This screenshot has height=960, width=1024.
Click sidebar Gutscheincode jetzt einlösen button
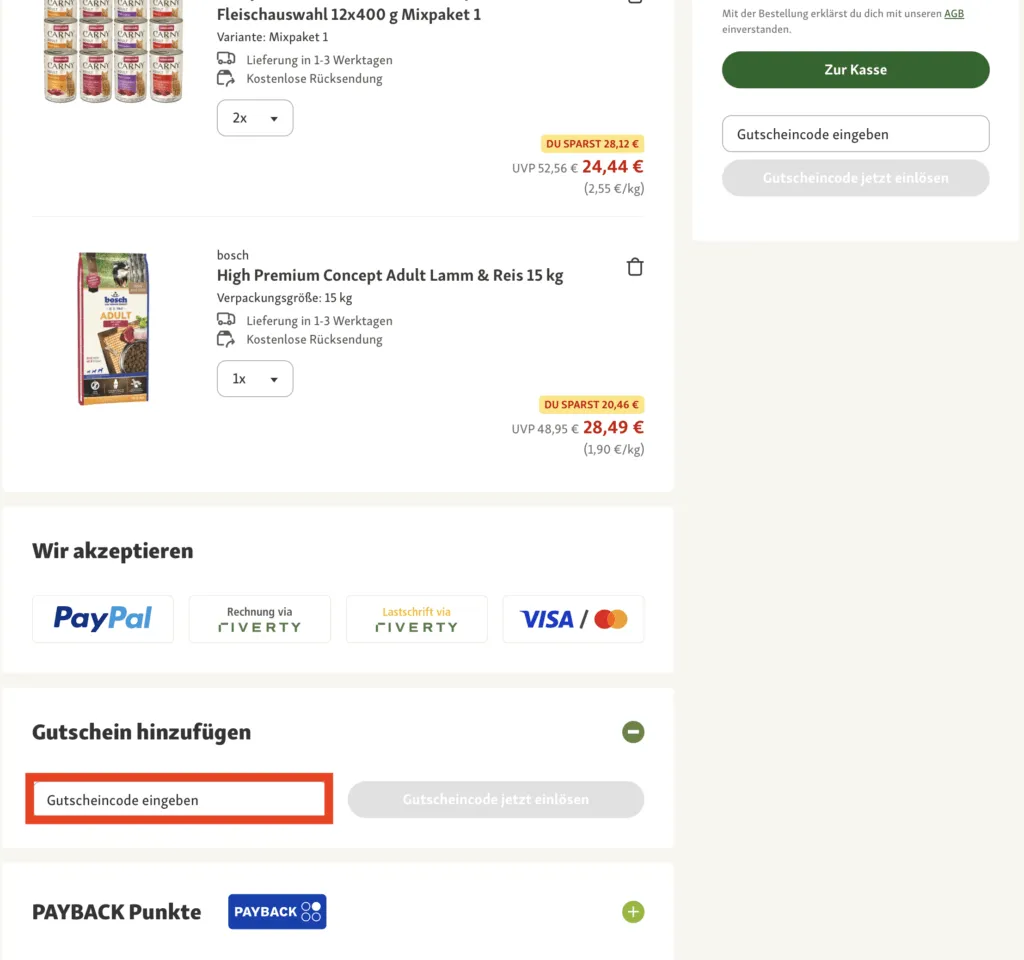[x=855, y=178]
